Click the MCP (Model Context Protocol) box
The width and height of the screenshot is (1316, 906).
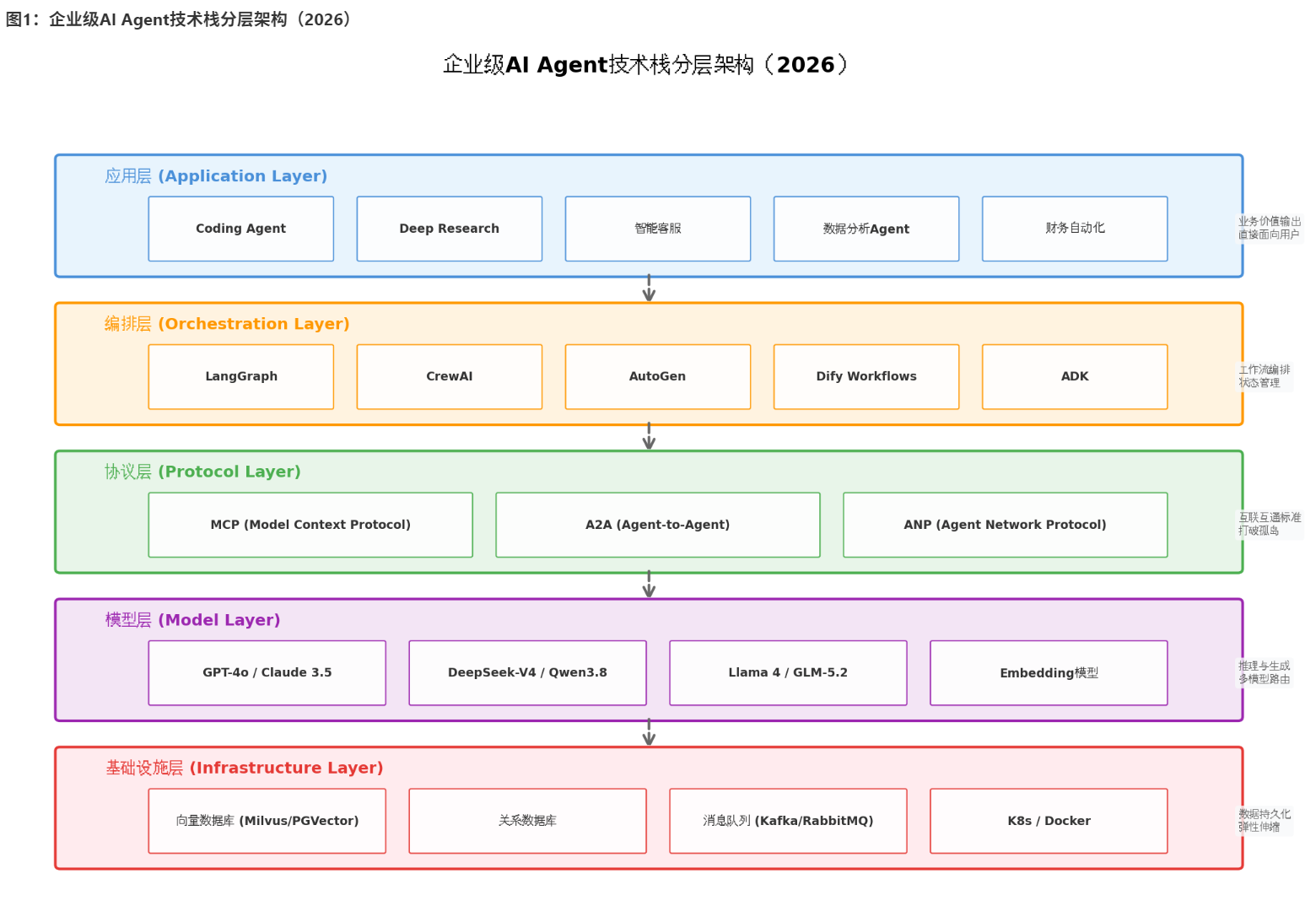[310, 525]
